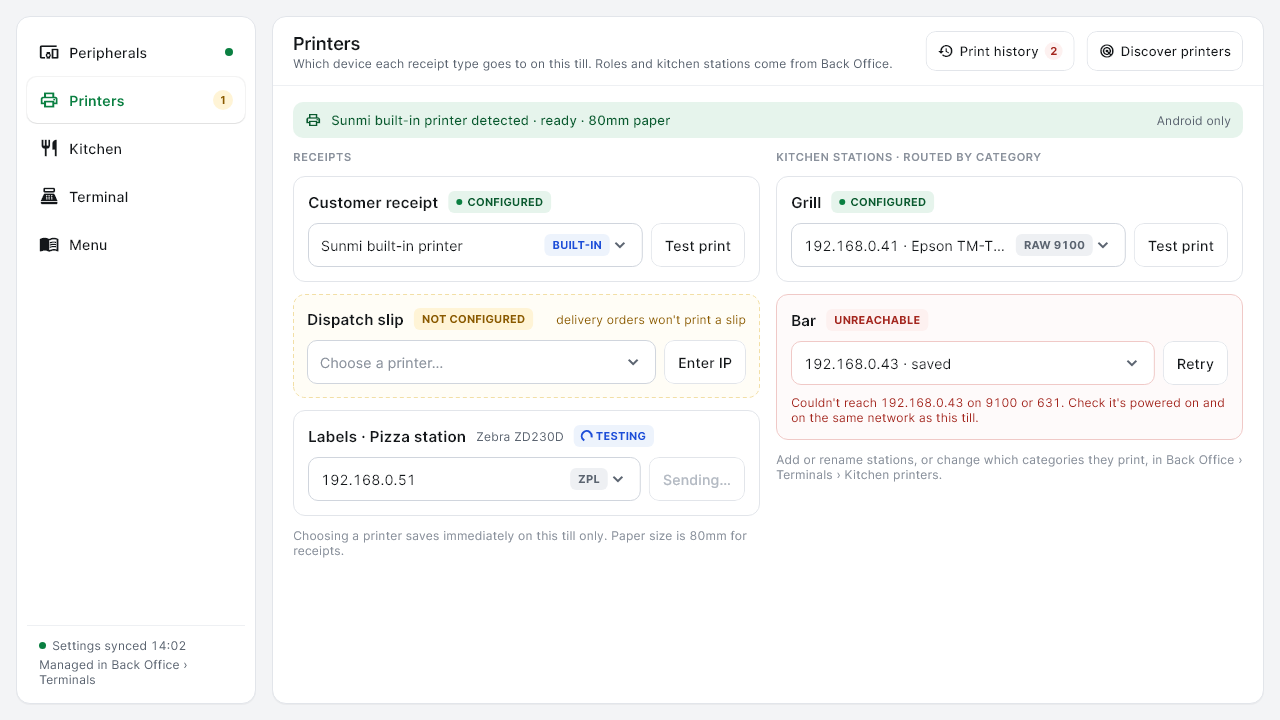Open the Terminal section
Screen dimensions: 1280x720
136,196
